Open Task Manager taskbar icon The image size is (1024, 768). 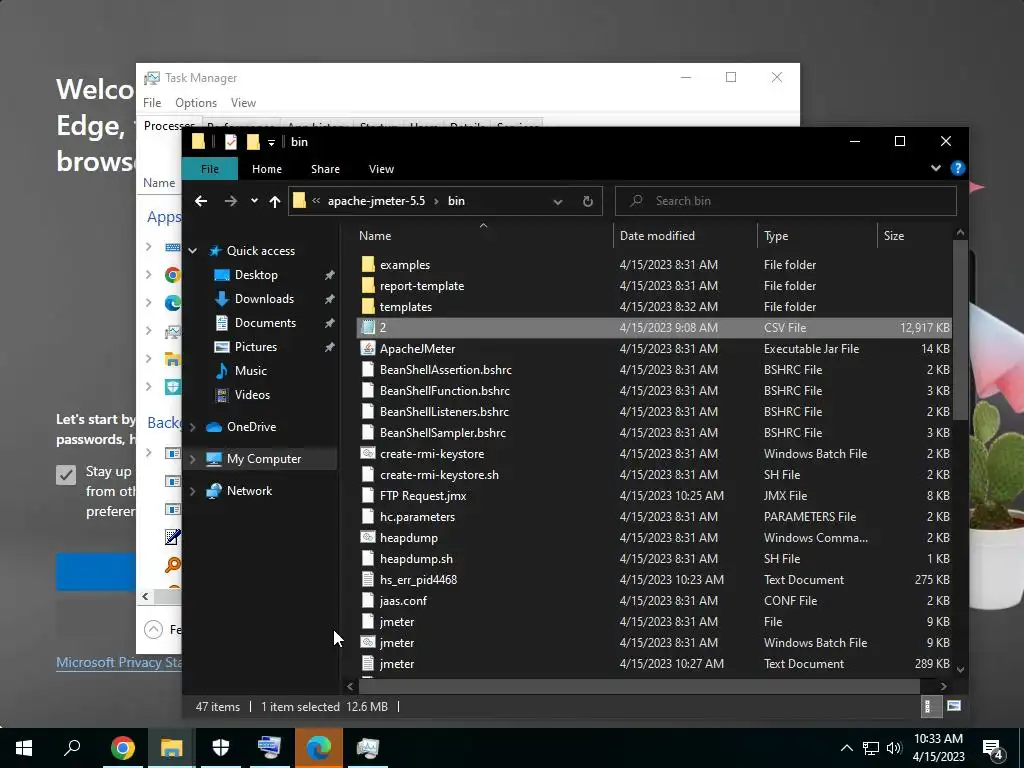(368, 748)
